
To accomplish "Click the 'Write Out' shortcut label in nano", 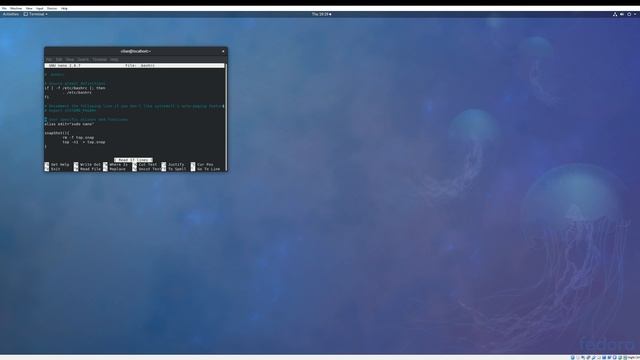I will tap(90, 164).
